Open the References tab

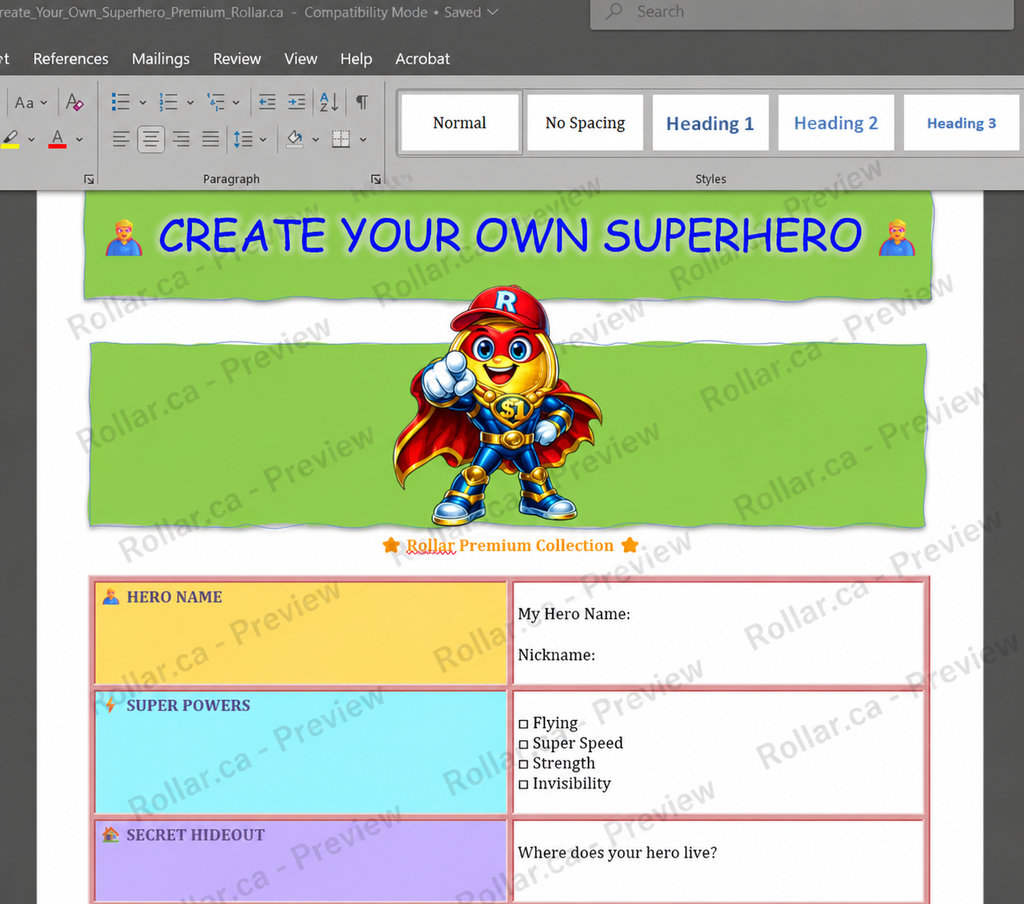click(x=71, y=59)
